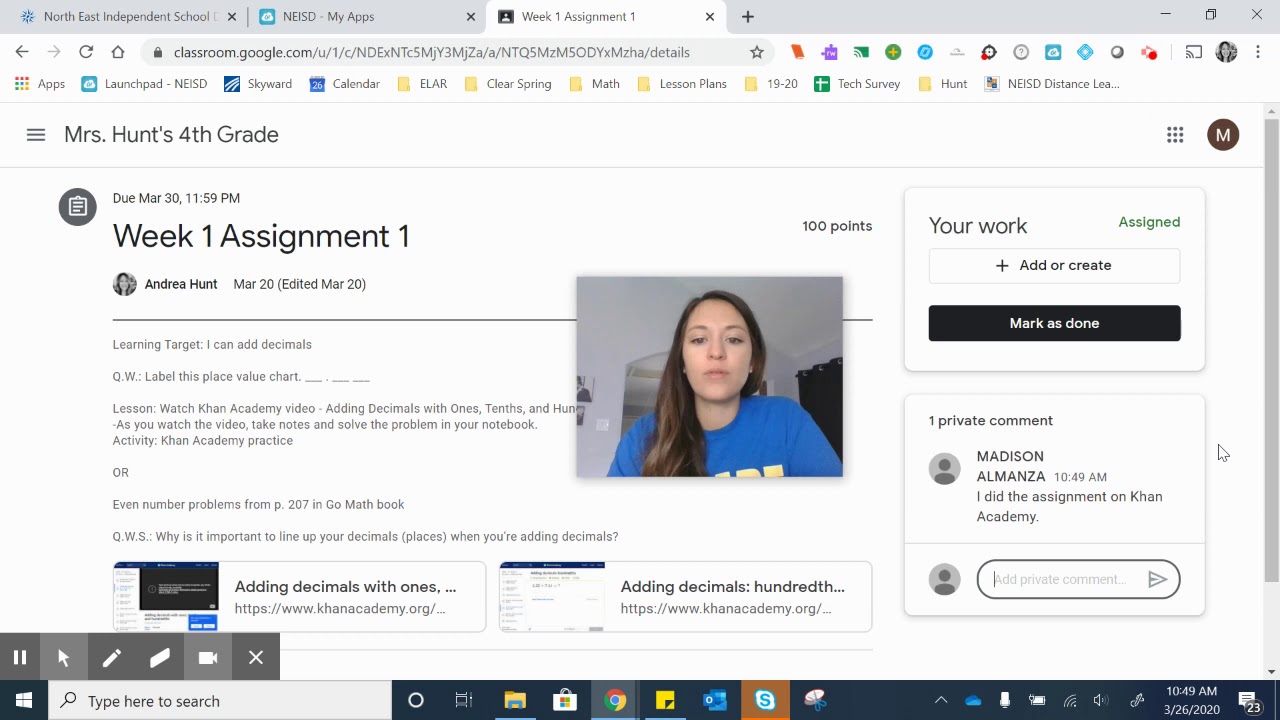
Task: Close the NEISD - My Apps tab
Action: 470,16
